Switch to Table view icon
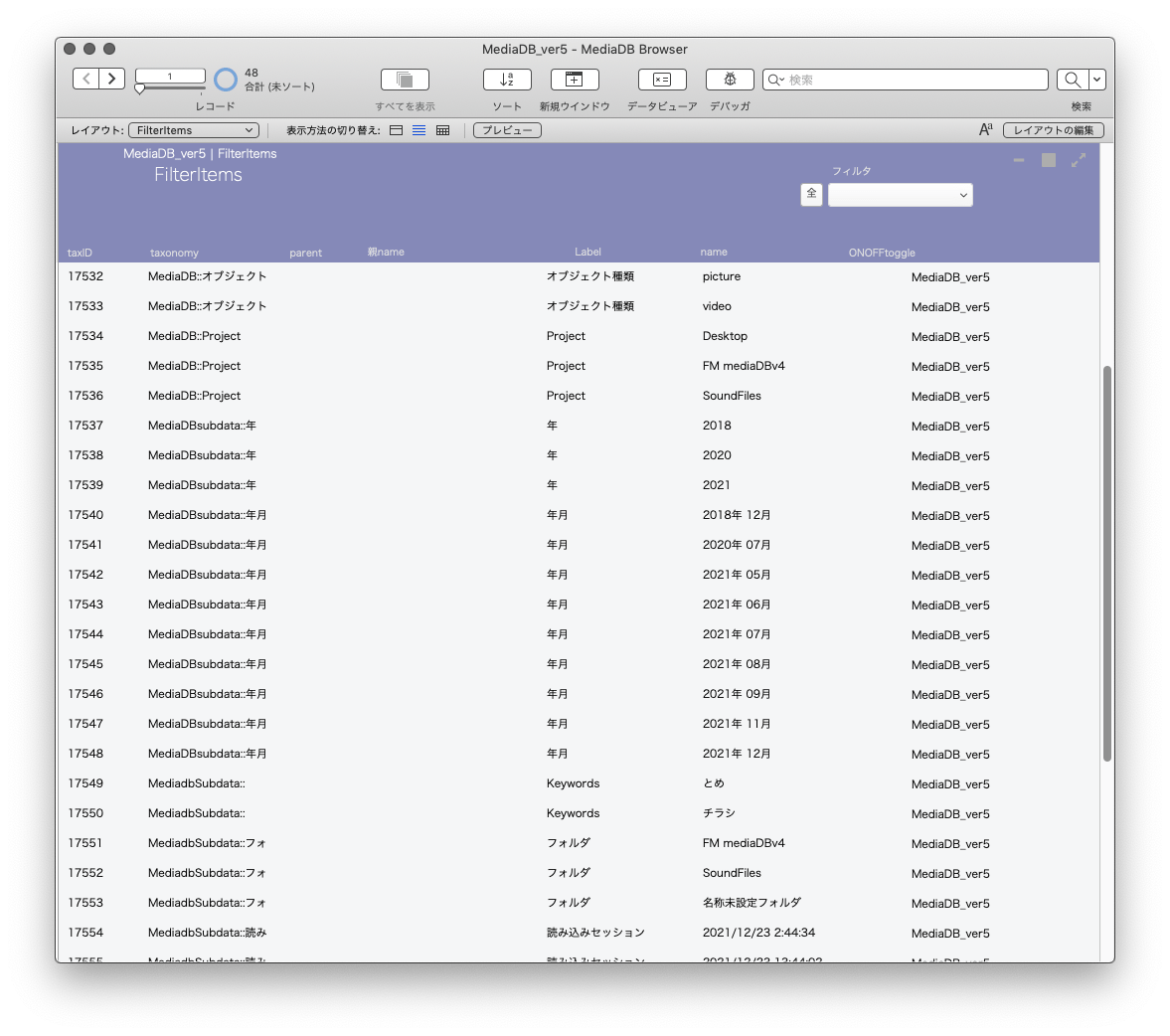The height and width of the screenshot is (1036, 1170). (442, 130)
